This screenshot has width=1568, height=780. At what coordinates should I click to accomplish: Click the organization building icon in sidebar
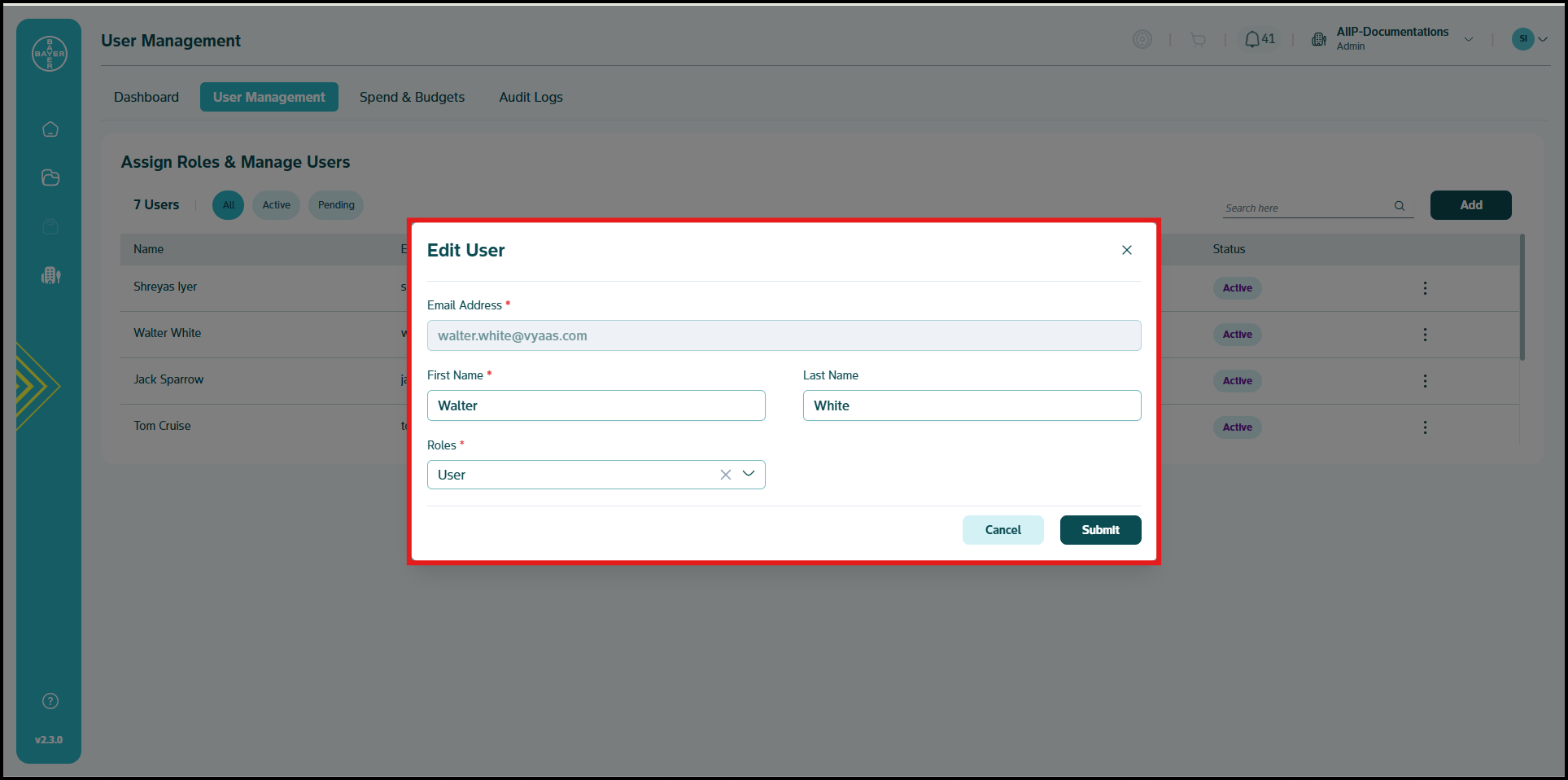pyautogui.click(x=50, y=275)
